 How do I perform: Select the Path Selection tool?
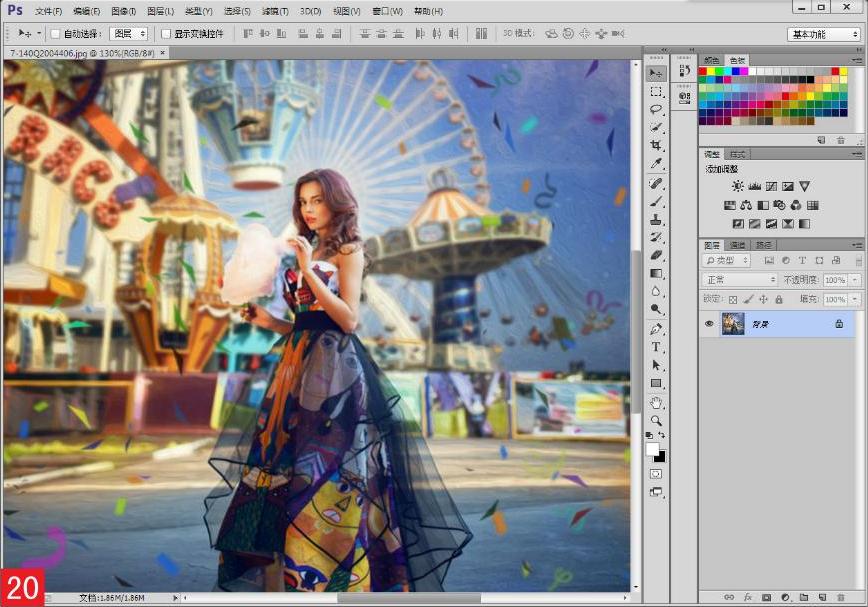[656, 365]
